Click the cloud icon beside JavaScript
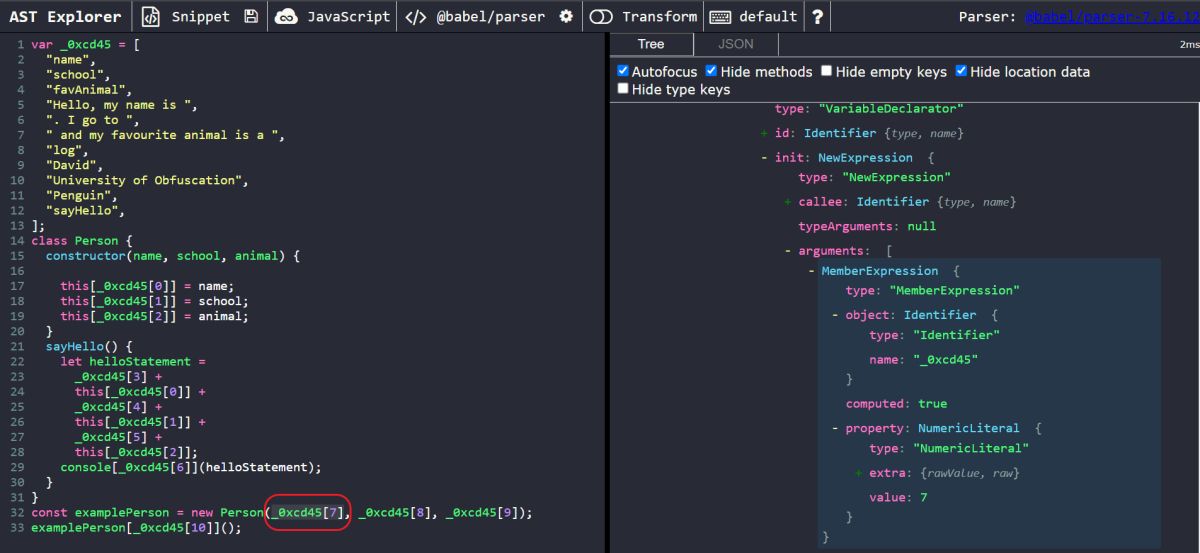Screen dimensions: 1200x553 pyautogui.click(x=286, y=16)
